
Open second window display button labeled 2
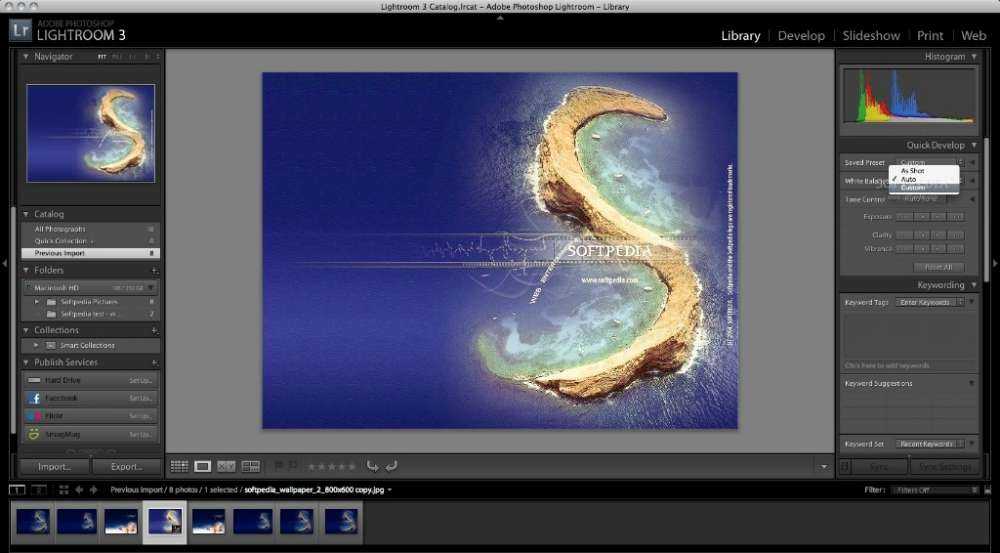(x=40, y=490)
